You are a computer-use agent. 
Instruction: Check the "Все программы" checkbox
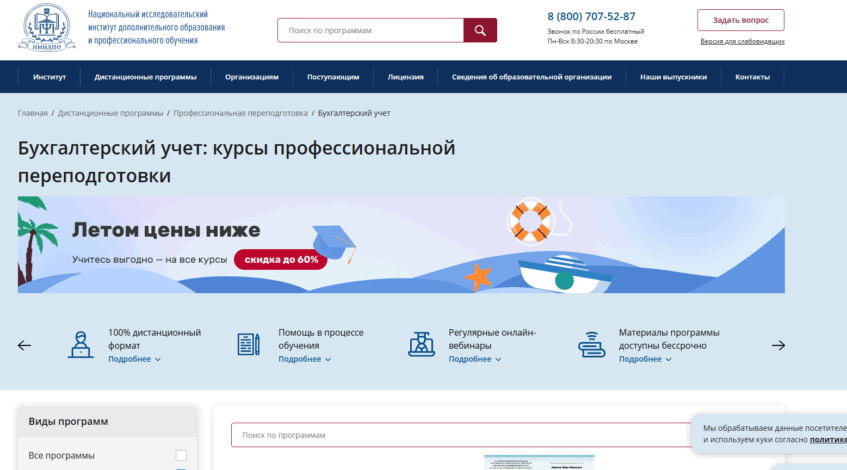click(181, 456)
